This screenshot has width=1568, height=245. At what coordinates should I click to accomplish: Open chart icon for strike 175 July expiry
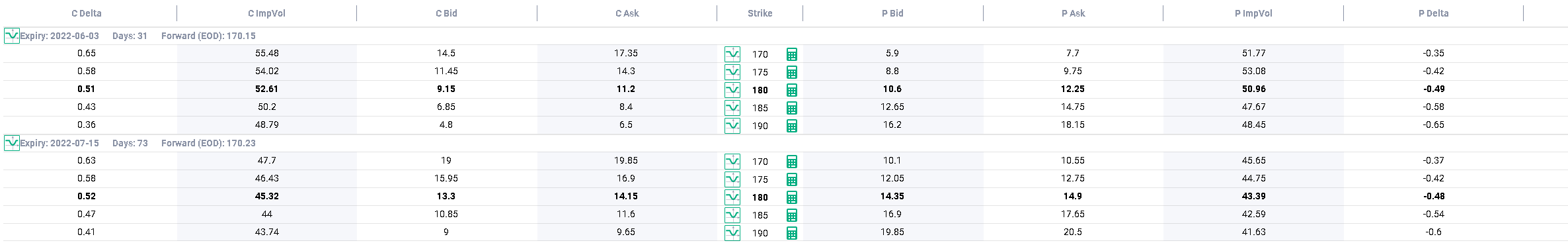click(x=732, y=179)
